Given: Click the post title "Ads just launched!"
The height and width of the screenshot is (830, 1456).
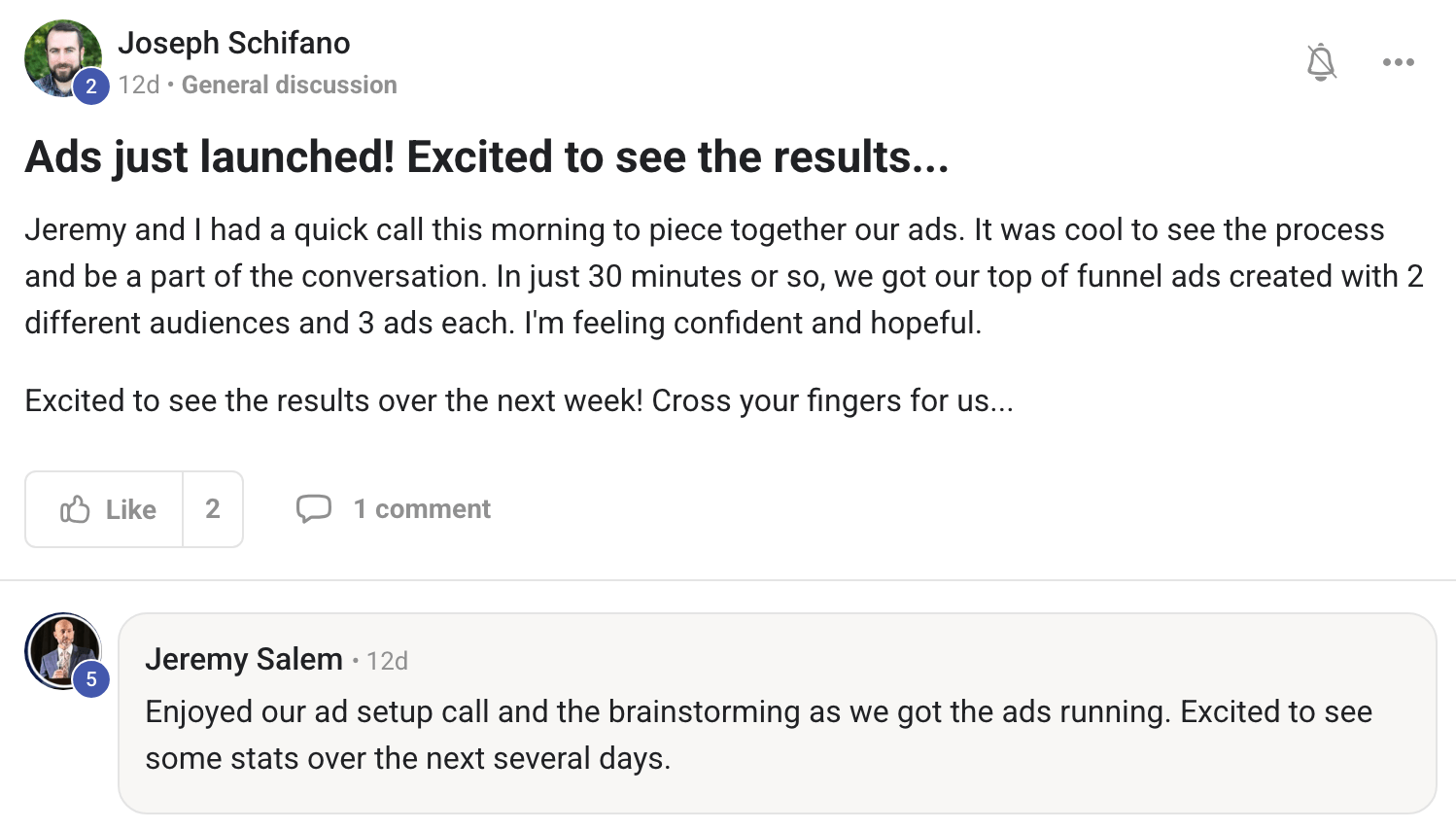Looking at the screenshot, I should click(486, 157).
